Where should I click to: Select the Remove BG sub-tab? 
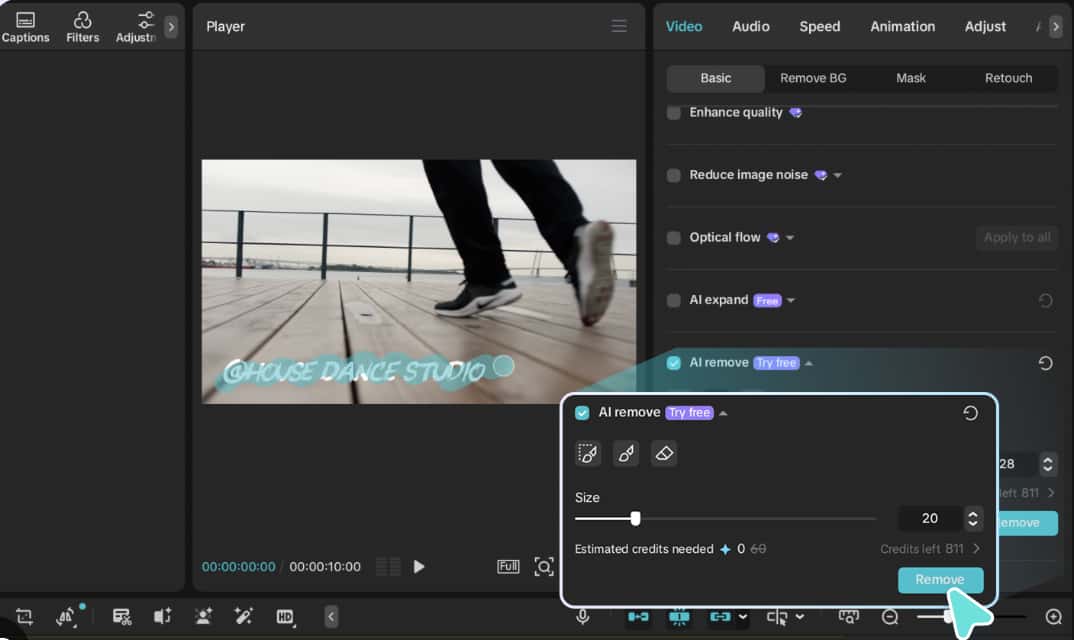813,78
